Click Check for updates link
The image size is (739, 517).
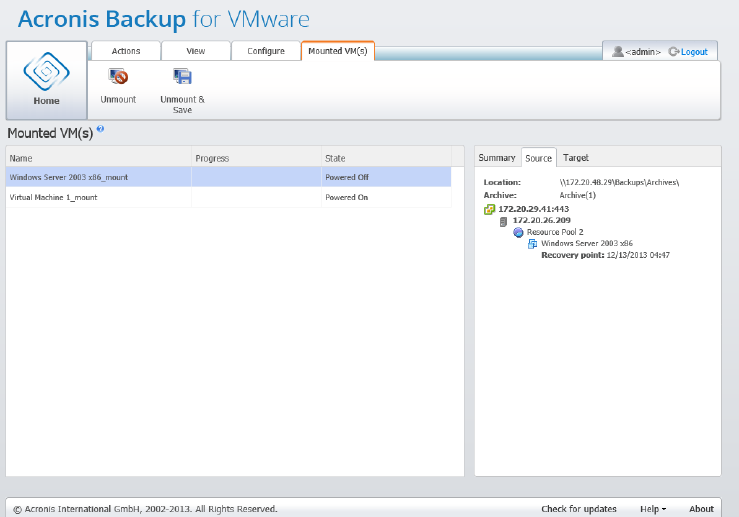pyautogui.click(x=580, y=509)
